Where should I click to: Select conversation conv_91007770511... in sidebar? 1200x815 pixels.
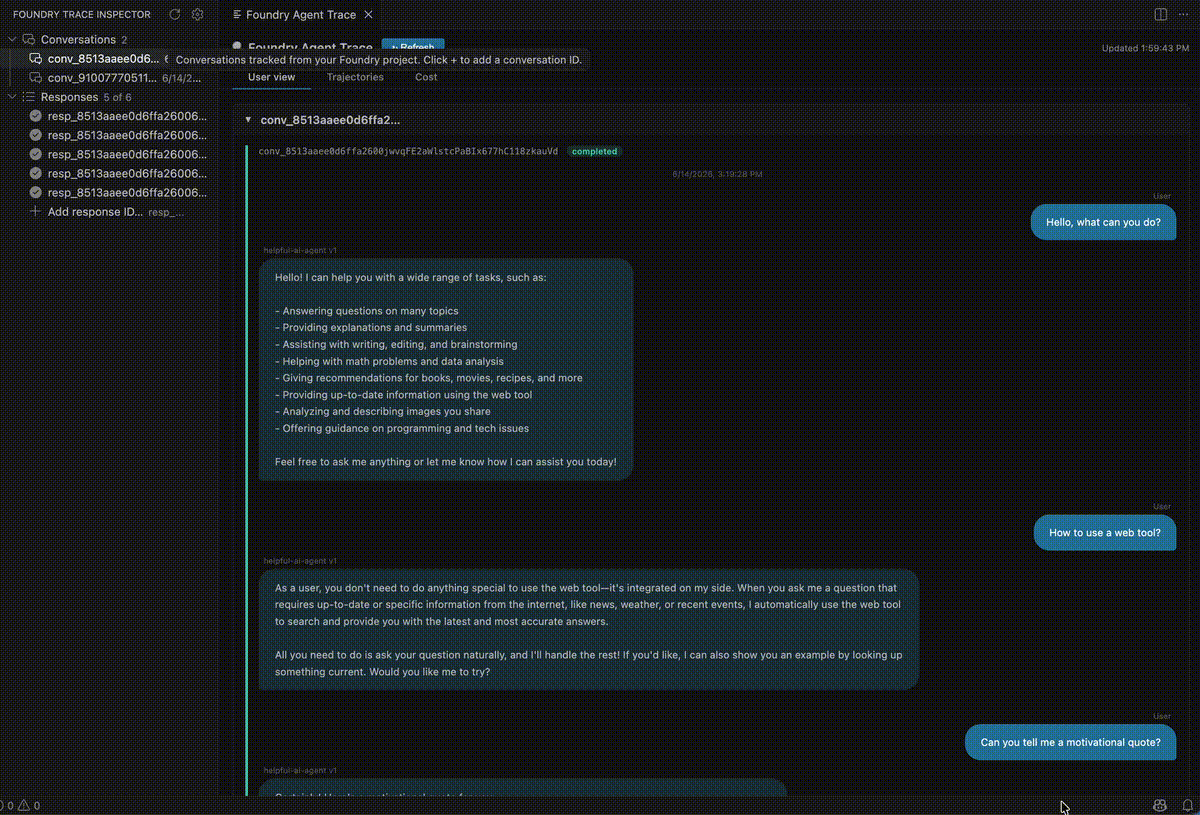109,78
